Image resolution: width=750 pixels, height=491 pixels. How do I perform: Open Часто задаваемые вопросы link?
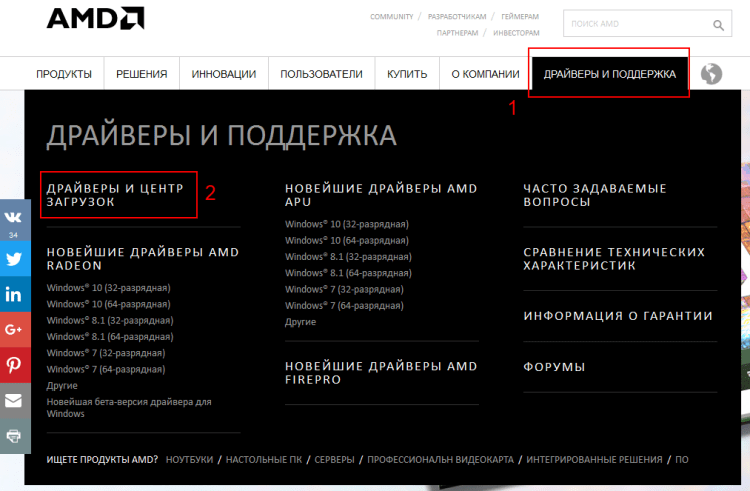594,195
